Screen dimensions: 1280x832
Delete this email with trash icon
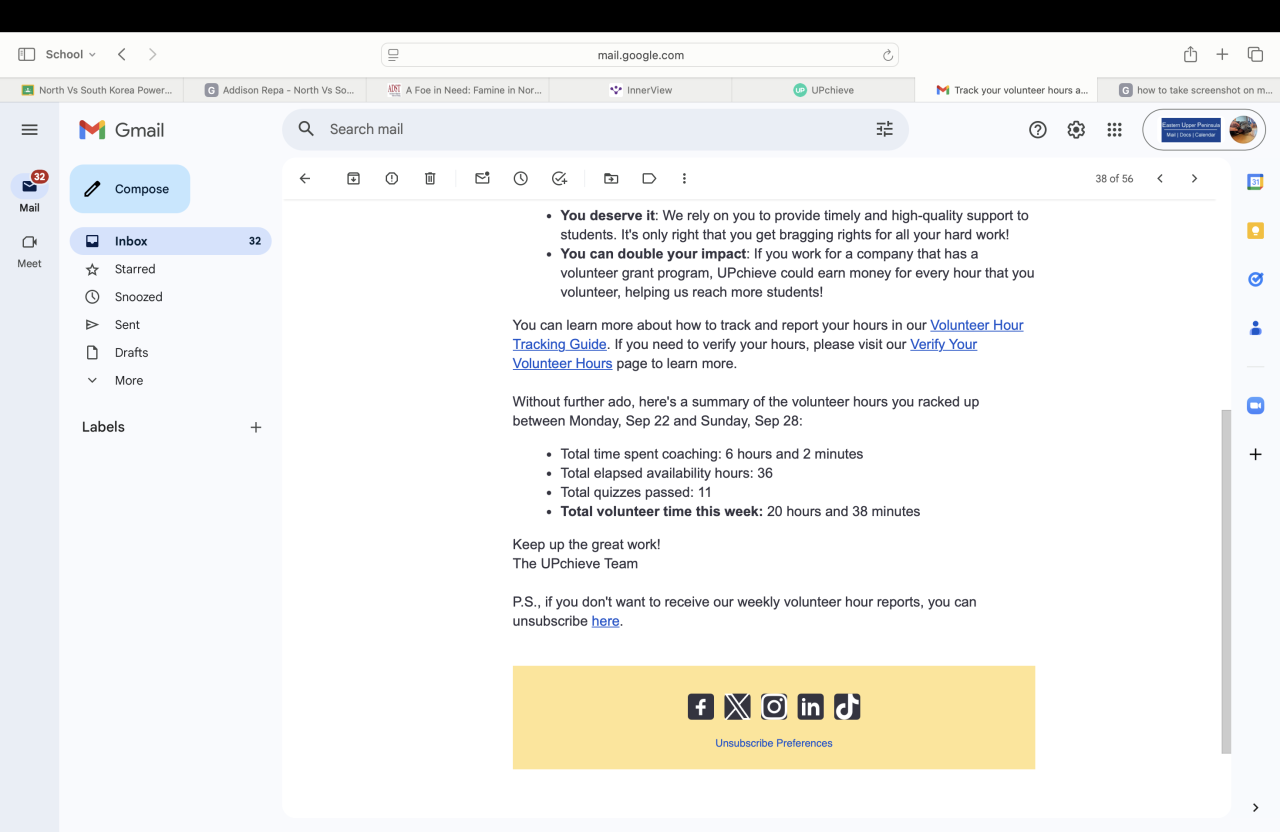point(430,179)
